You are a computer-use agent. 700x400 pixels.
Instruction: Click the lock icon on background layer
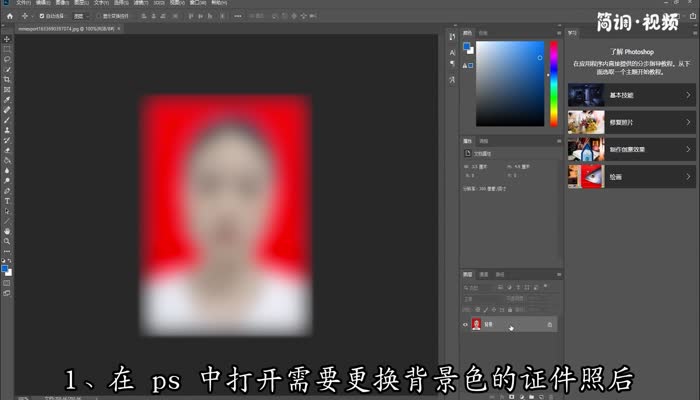[550, 325]
